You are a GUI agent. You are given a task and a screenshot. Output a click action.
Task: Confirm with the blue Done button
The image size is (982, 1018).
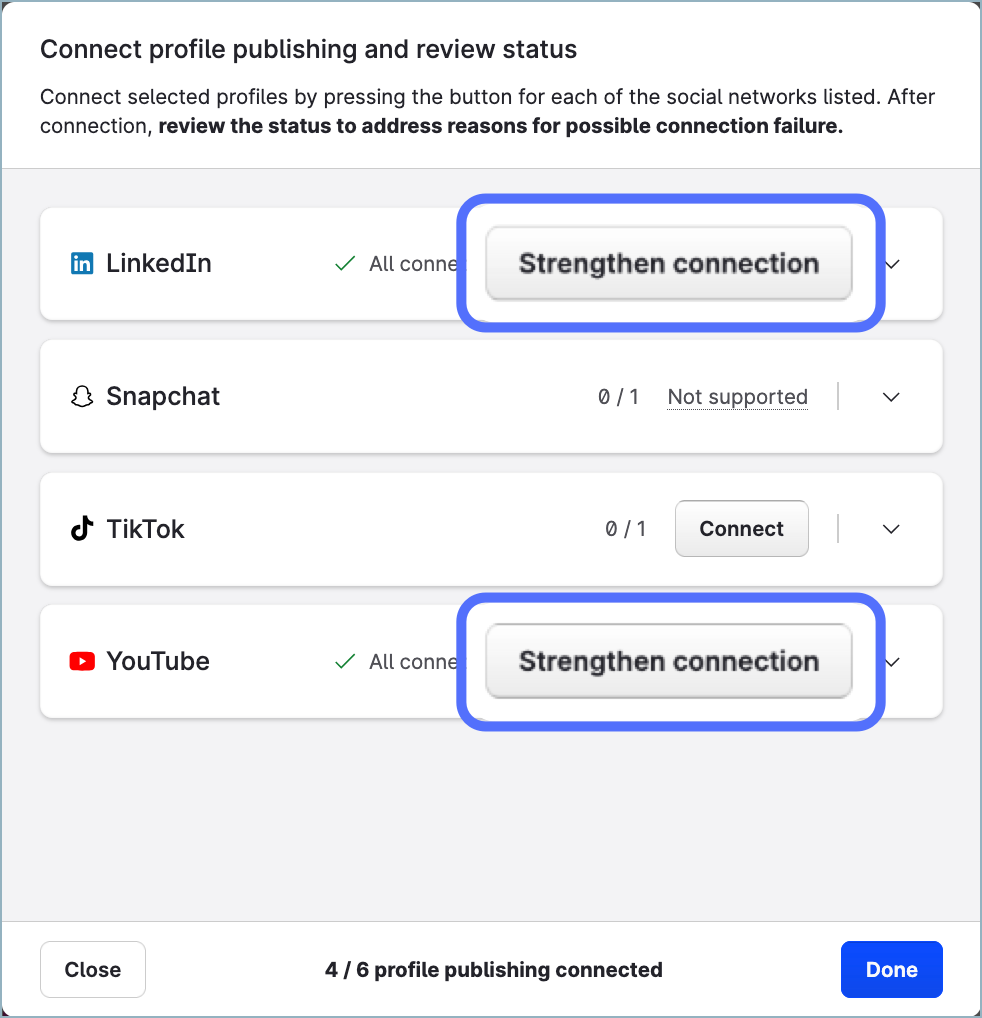click(x=891, y=970)
